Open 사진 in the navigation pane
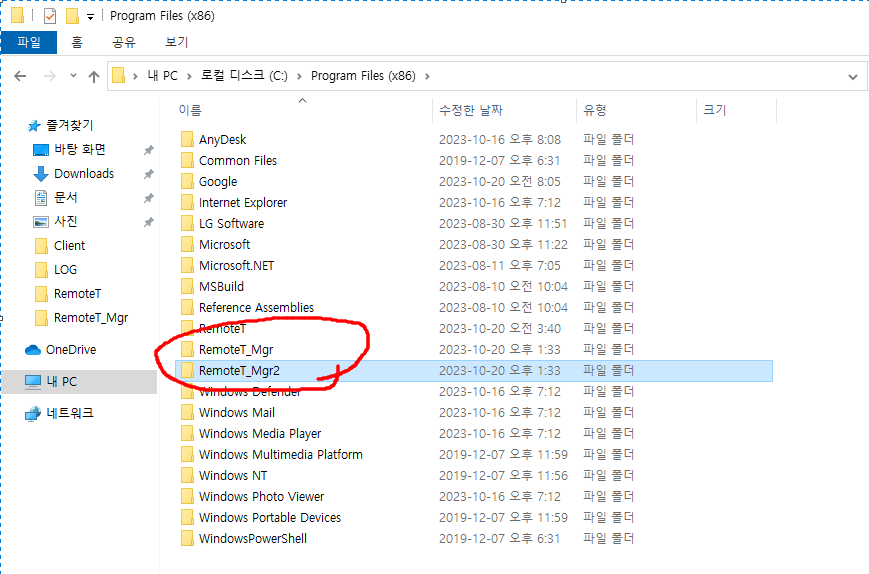Viewport: 869px width, 574px height. point(65,222)
